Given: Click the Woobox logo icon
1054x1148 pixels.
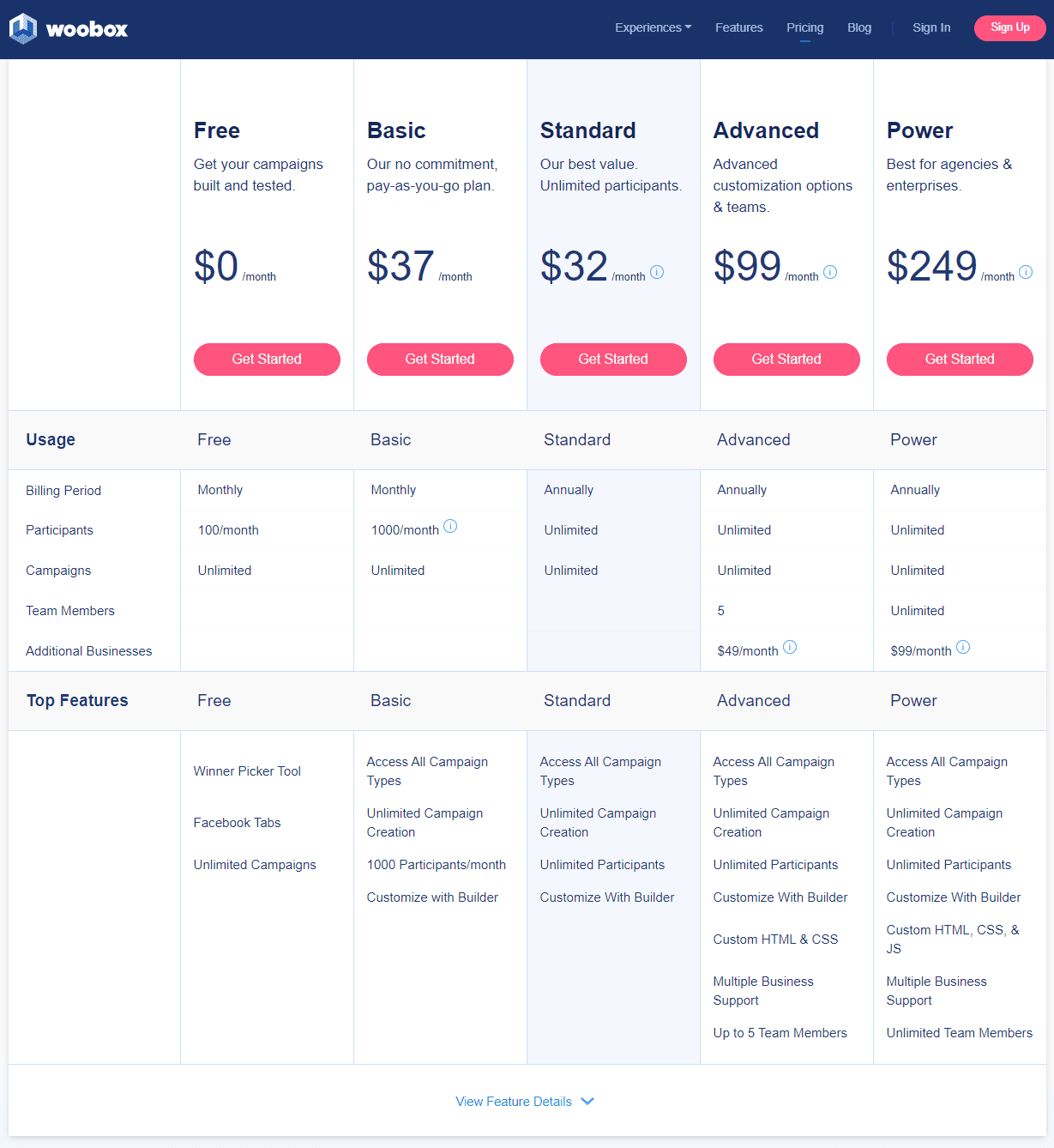Looking at the screenshot, I should [22, 27].
